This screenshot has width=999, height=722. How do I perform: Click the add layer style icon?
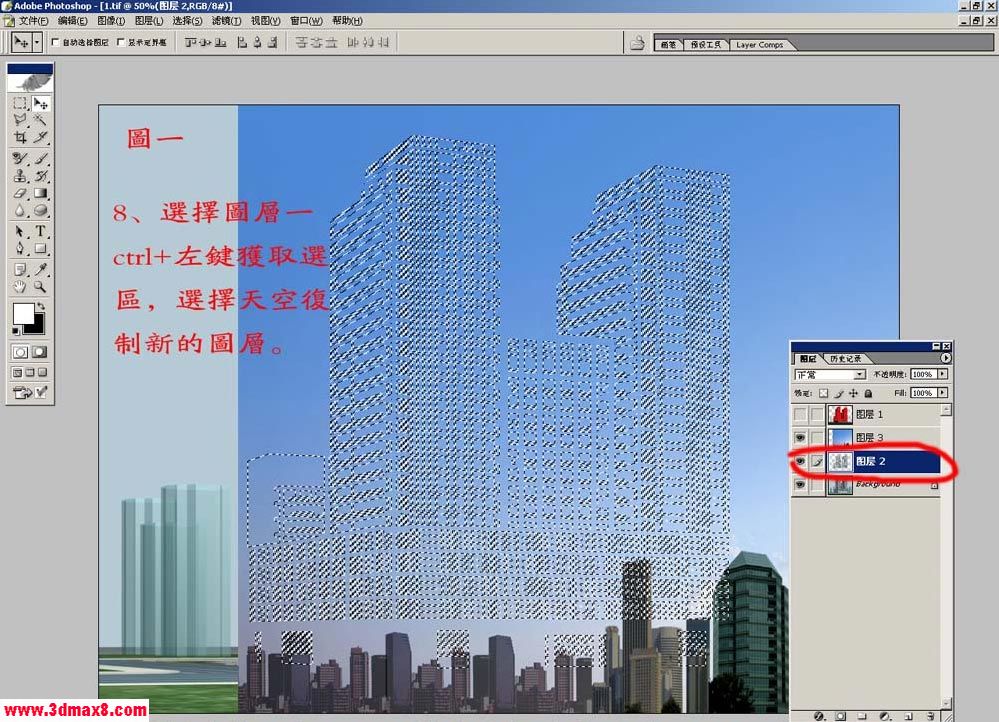[x=819, y=716]
